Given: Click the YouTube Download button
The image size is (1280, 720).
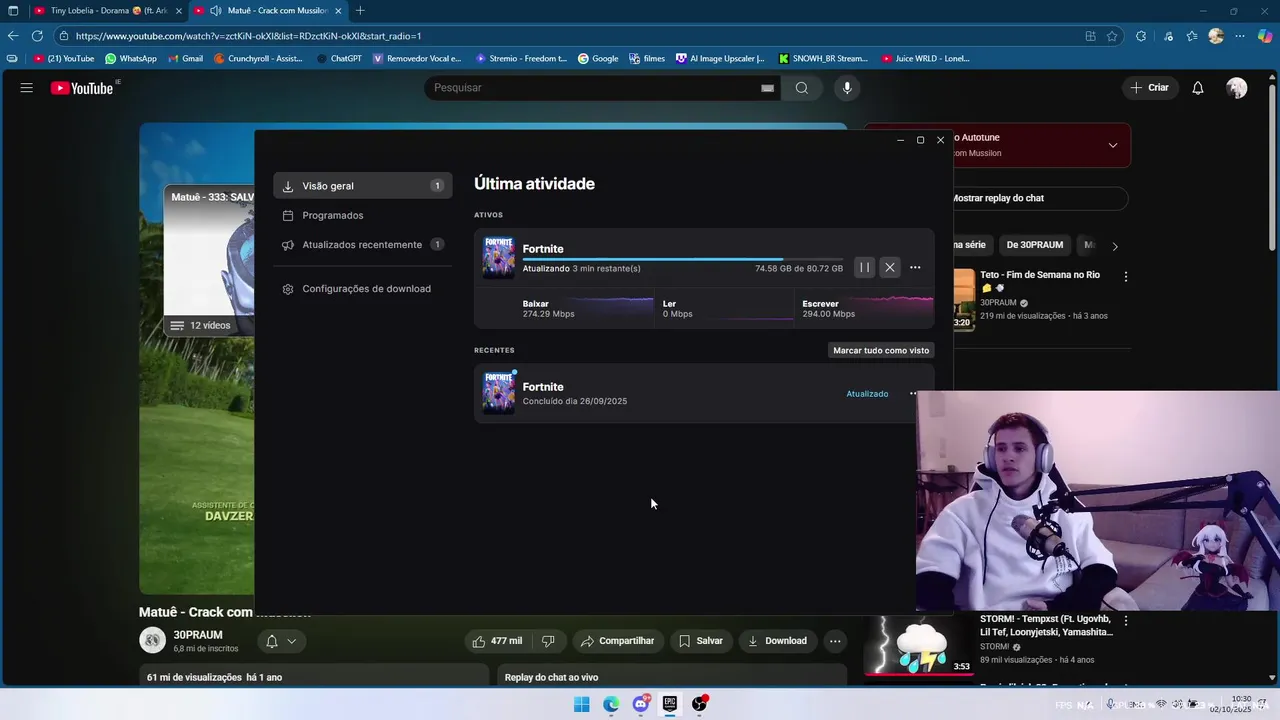Looking at the screenshot, I should tap(777, 641).
